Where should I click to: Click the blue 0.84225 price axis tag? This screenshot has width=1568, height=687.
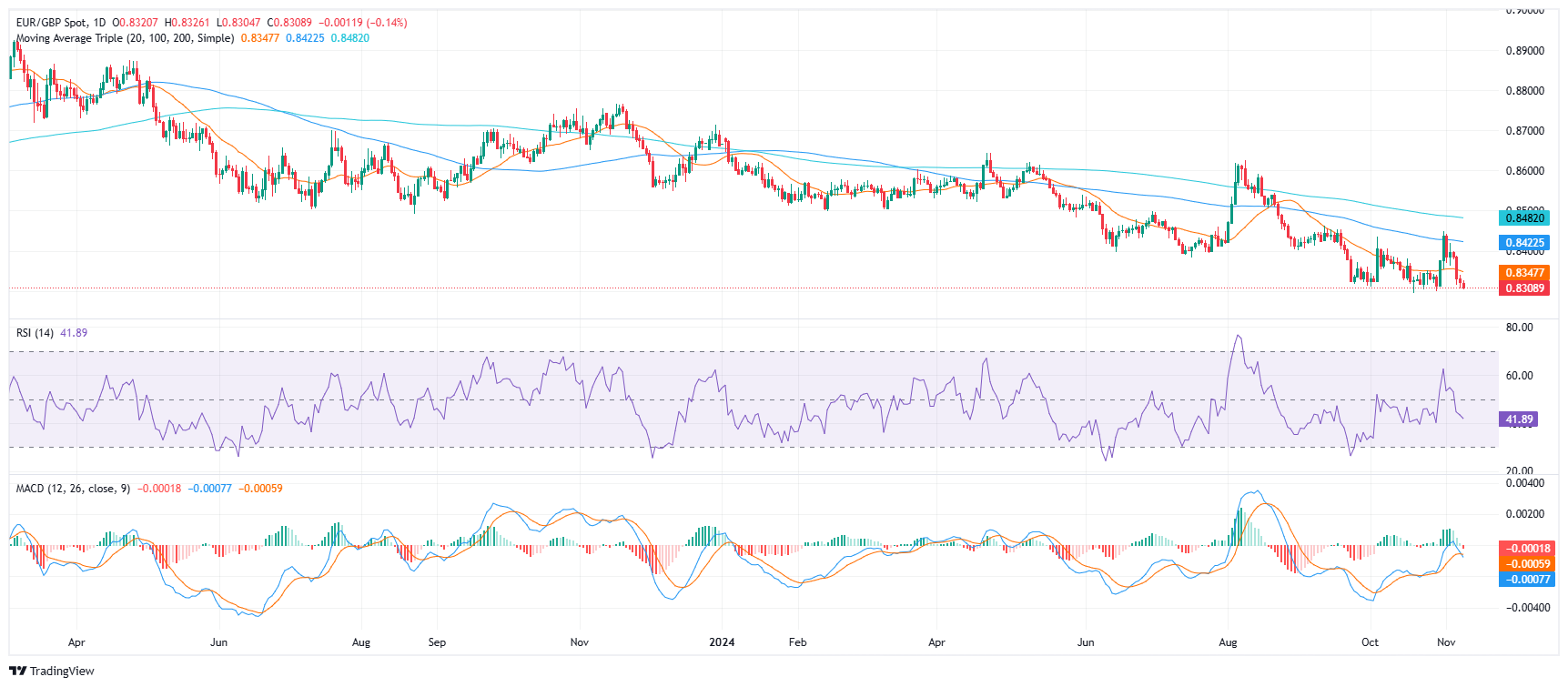(1524, 243)
